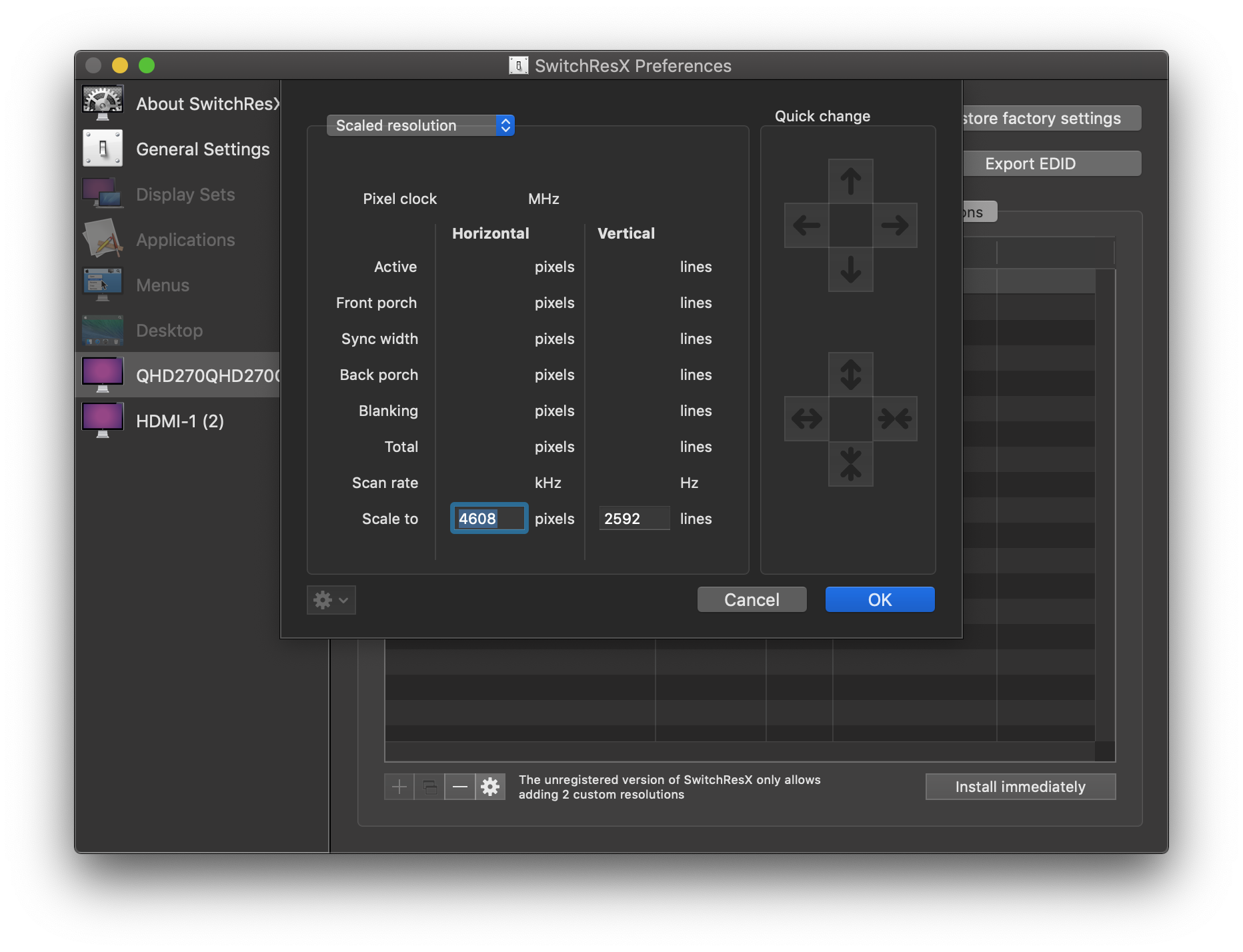This screenshot has width=1243, height=952.
Task: Confirm with the OK button
Action: pos(880,599)
